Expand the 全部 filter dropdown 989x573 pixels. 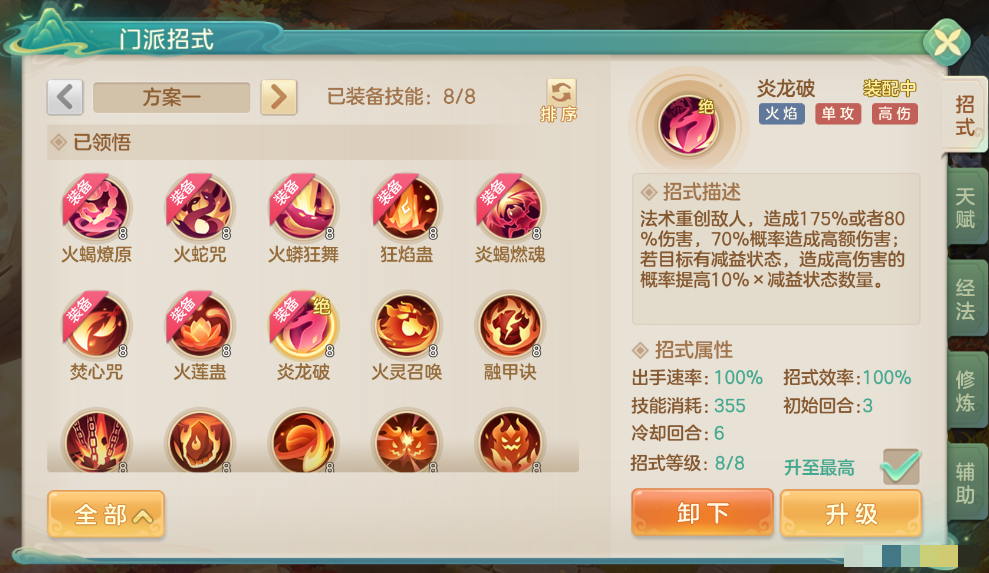point(106,514)
